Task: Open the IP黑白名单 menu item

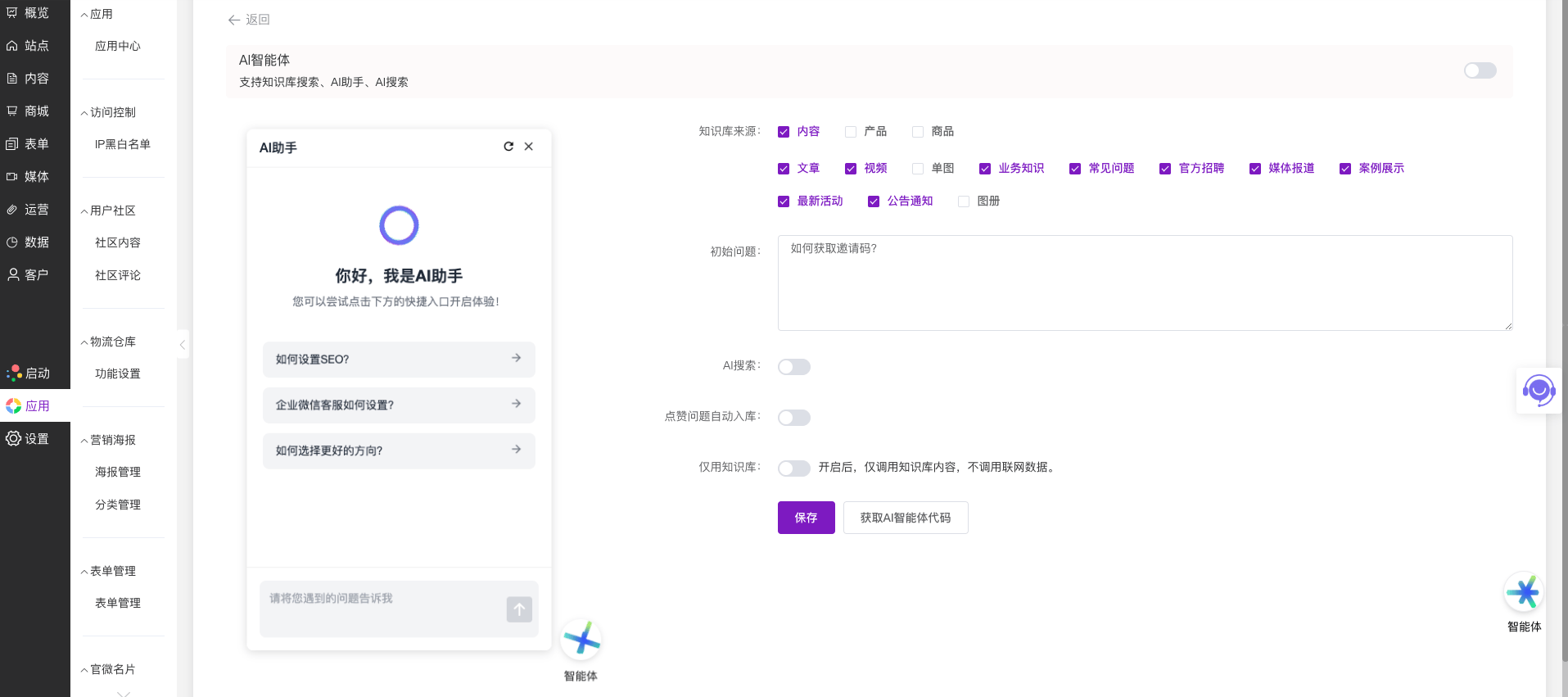Action: [122, 144]
